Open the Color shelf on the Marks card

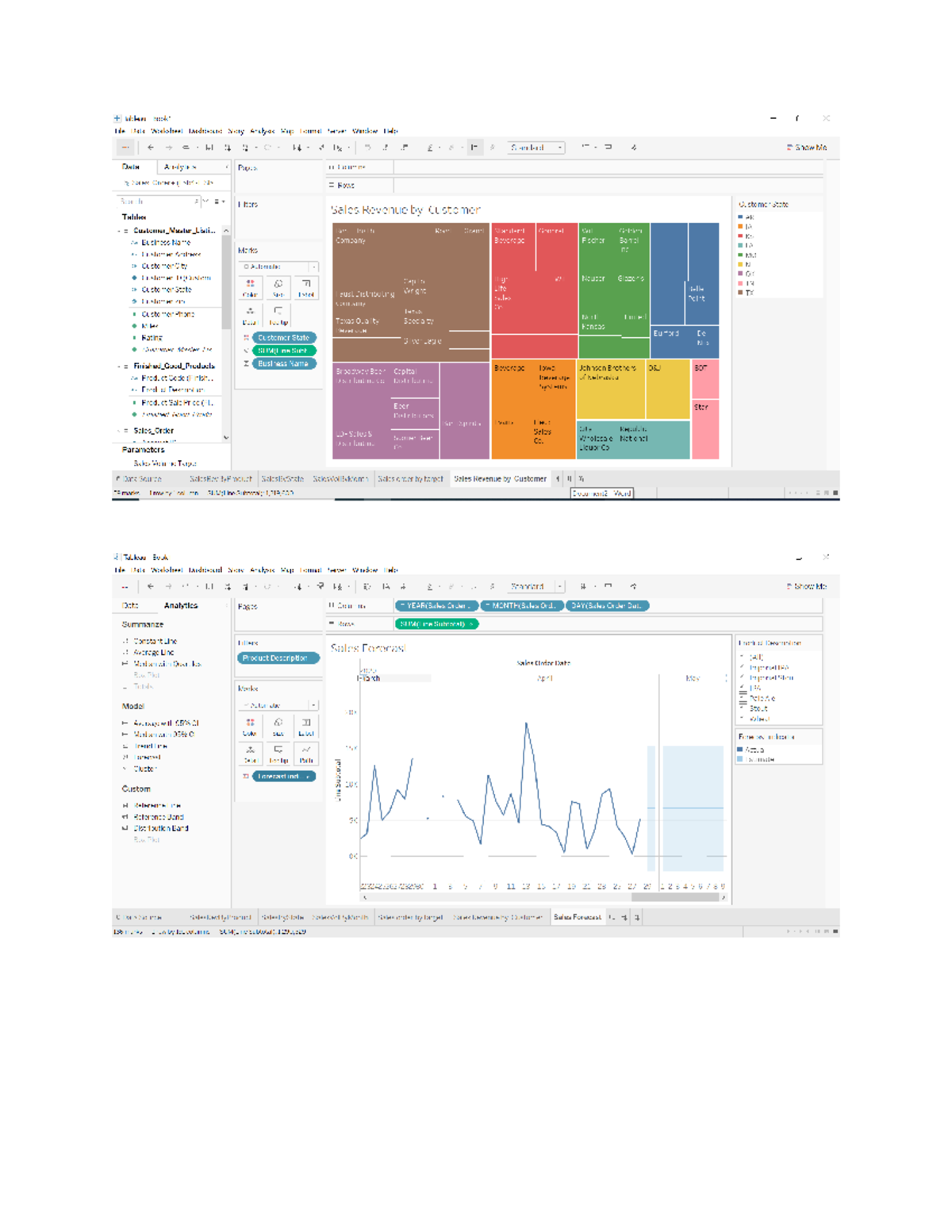point(251,288)
